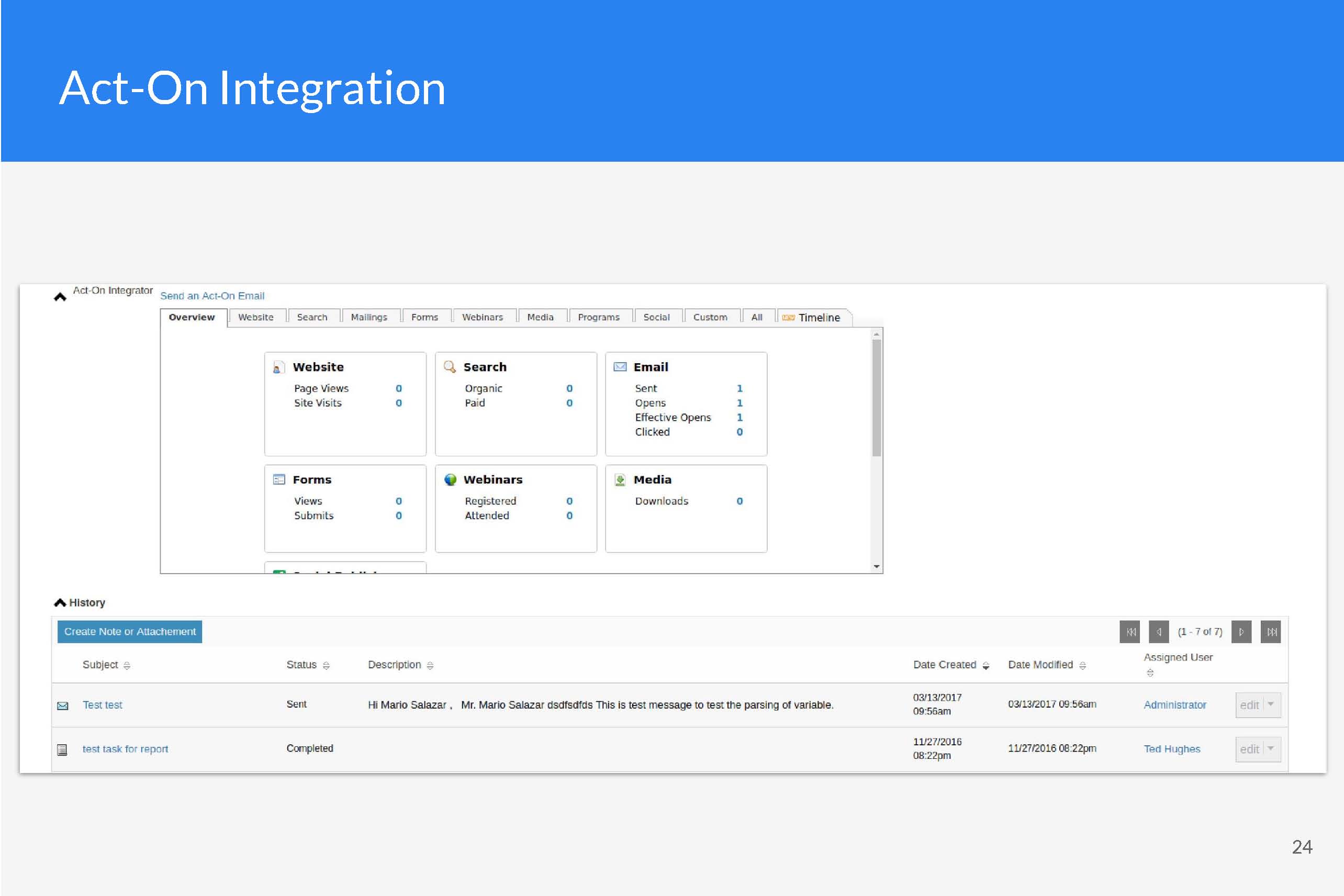Click the Webinars Registered count value
The image size is (1344, 896).
(569, 501)
